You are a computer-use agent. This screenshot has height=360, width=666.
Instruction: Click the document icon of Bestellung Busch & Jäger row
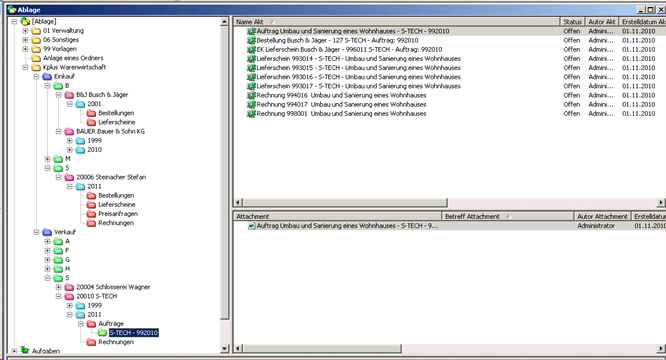pyautogui.click(x=251, y=40)
